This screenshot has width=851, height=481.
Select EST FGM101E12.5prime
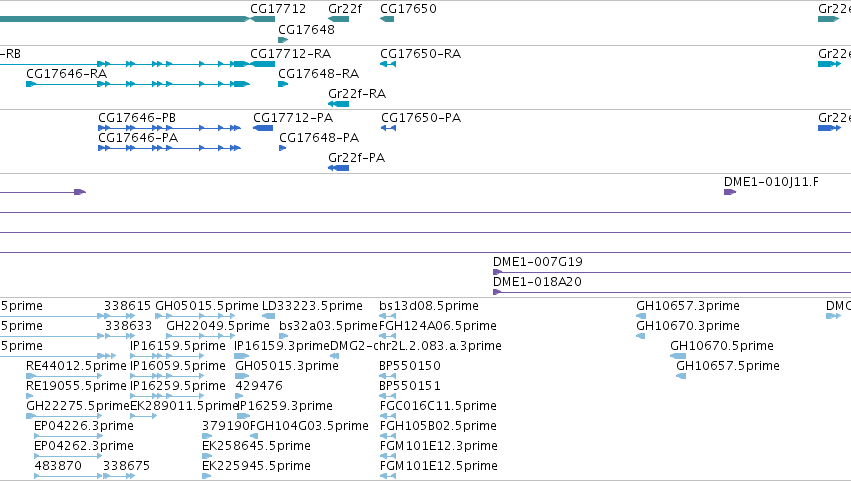point(439,466)
